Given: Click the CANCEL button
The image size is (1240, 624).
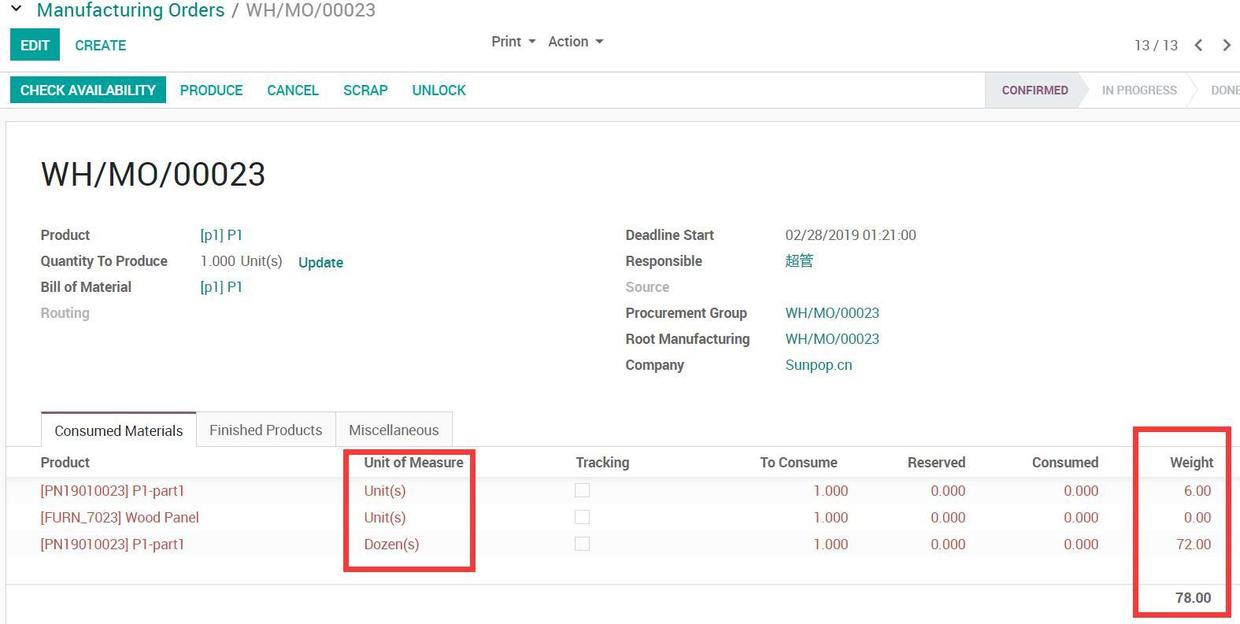Looking at the screenshot, I should (x=293, y=90).
